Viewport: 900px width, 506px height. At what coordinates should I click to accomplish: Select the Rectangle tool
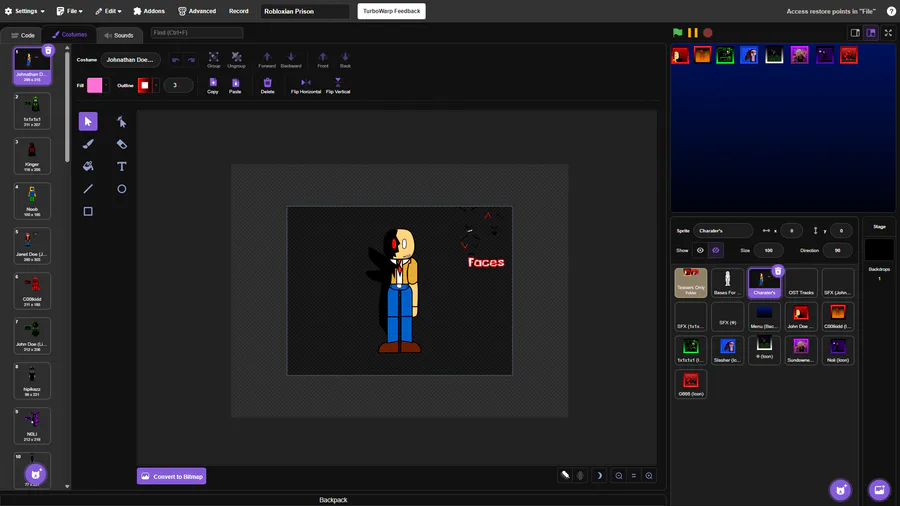[x=88, y=211]
